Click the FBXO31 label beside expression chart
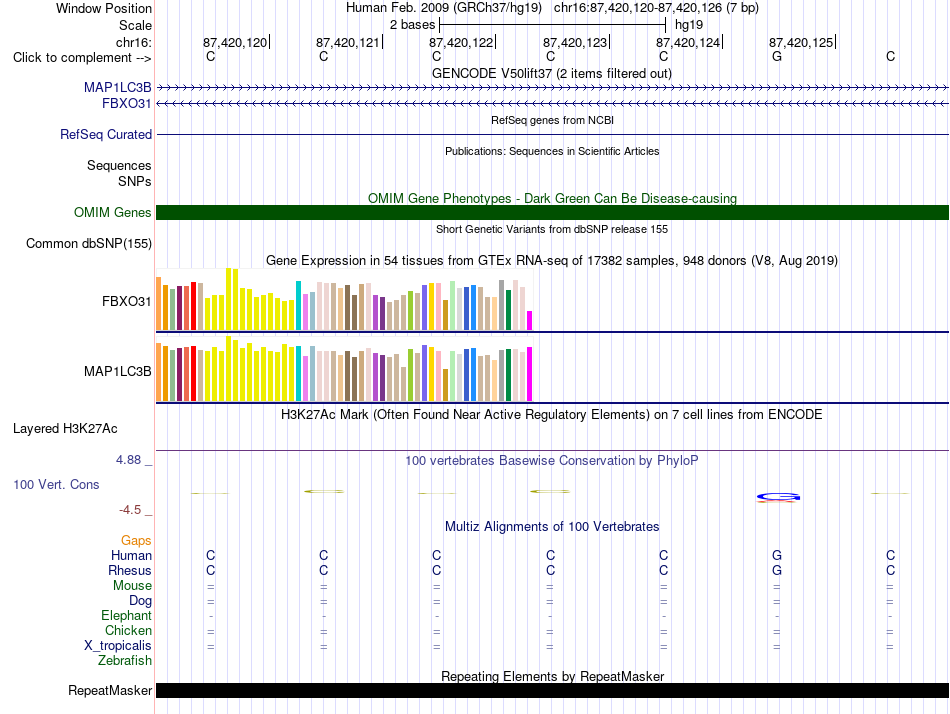Screen dimensions: 950x714 (127, 301)
